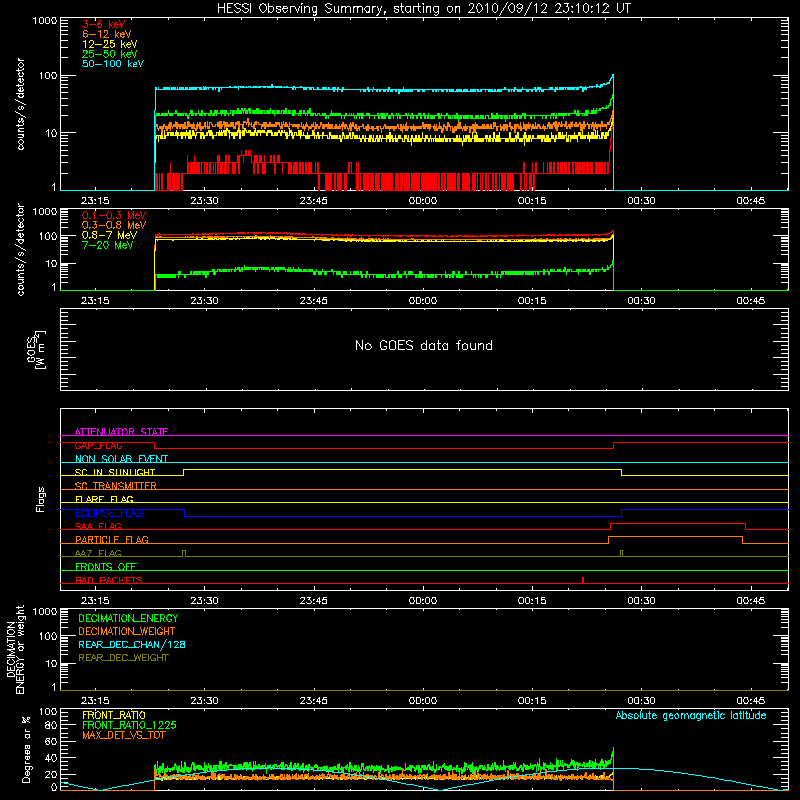Select the SC_IN_SUNLIGHT flag label
The height and width of the screenshot is (800, 800).
click(x=115, y=472)
